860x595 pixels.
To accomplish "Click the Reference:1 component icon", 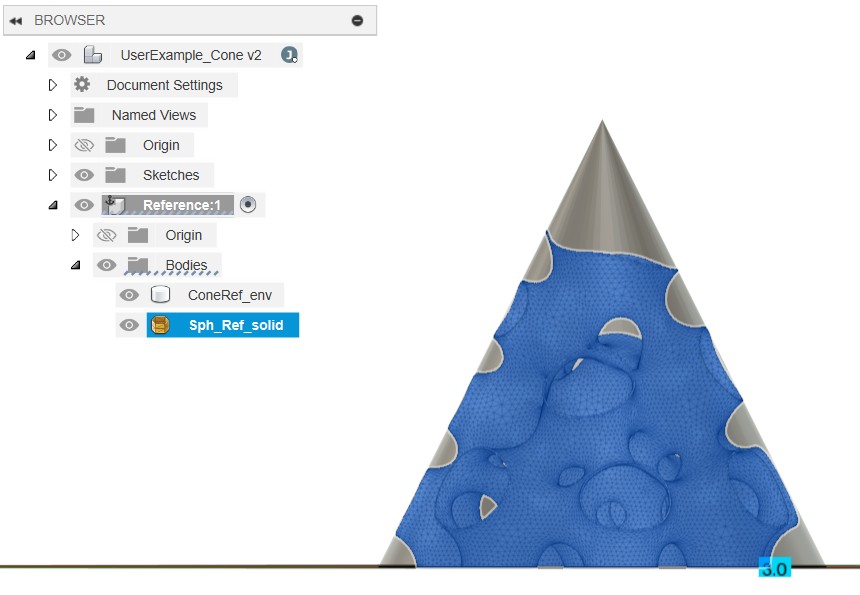I will (x=114, y=205).
